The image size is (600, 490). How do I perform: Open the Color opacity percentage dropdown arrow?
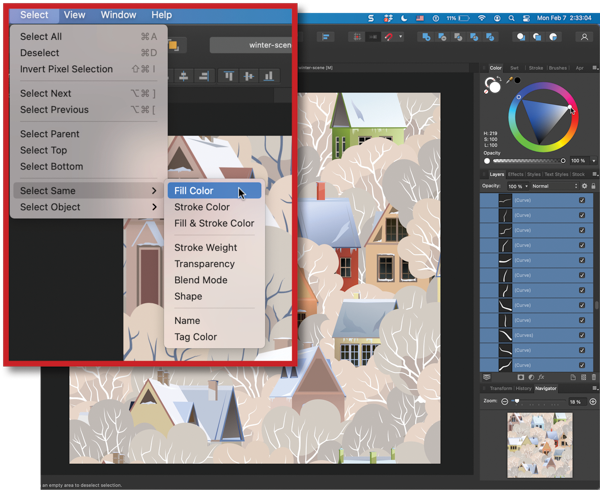[594, 161]
